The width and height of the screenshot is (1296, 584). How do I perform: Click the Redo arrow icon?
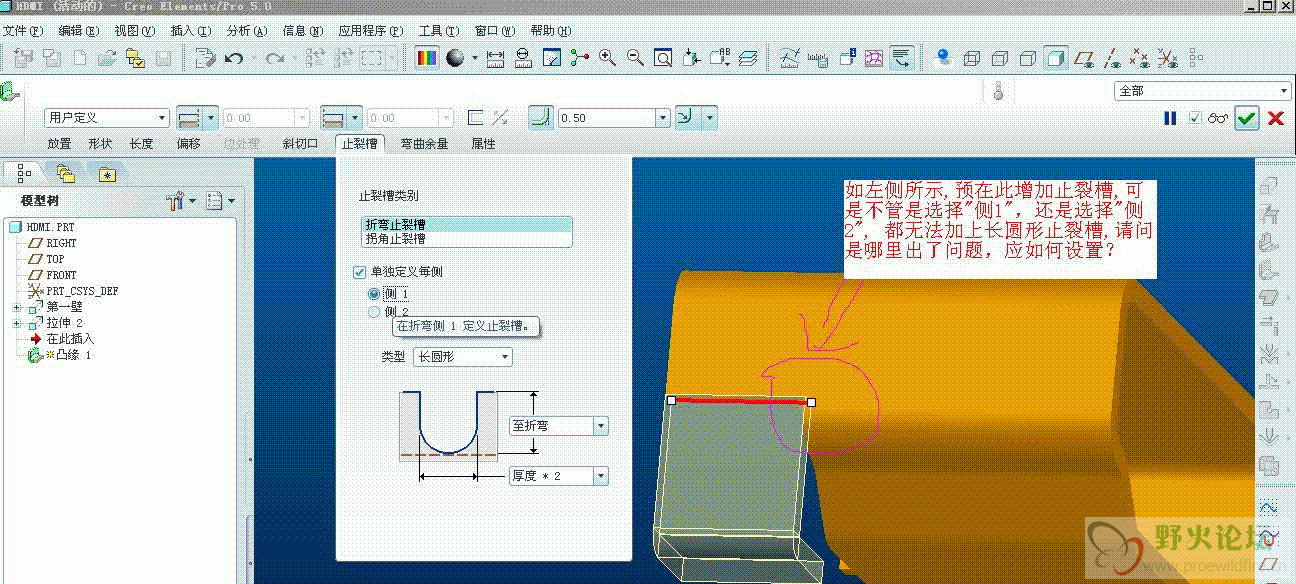pos(274,58)
